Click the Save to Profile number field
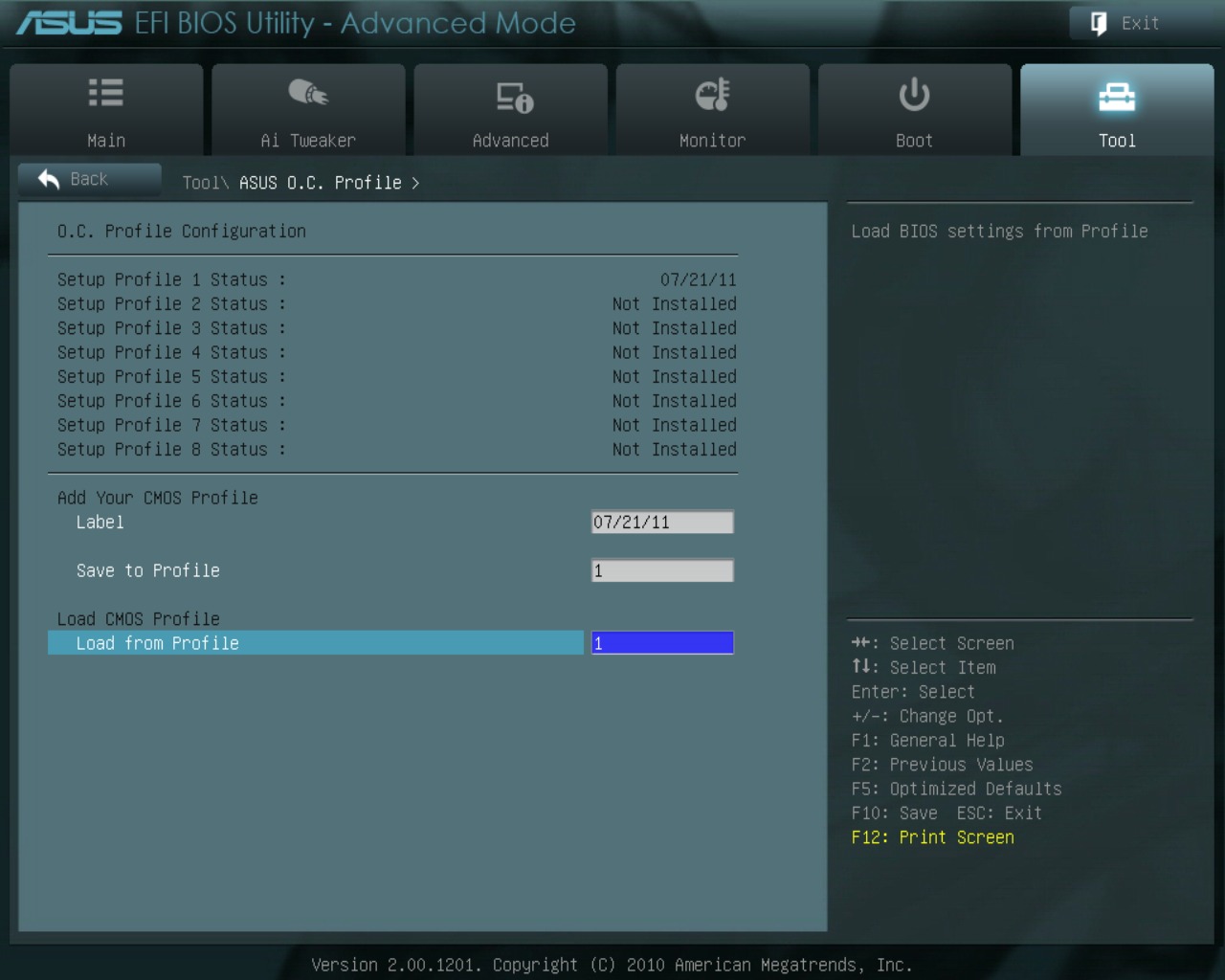 662,571
